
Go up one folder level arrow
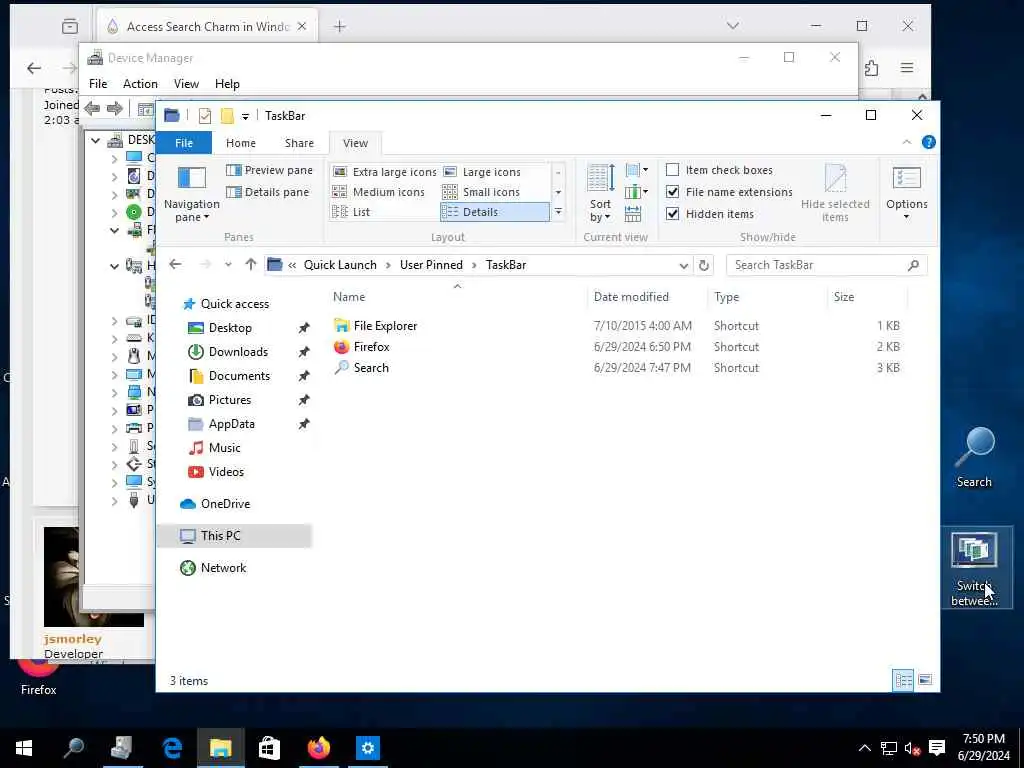tap(251, 264)
